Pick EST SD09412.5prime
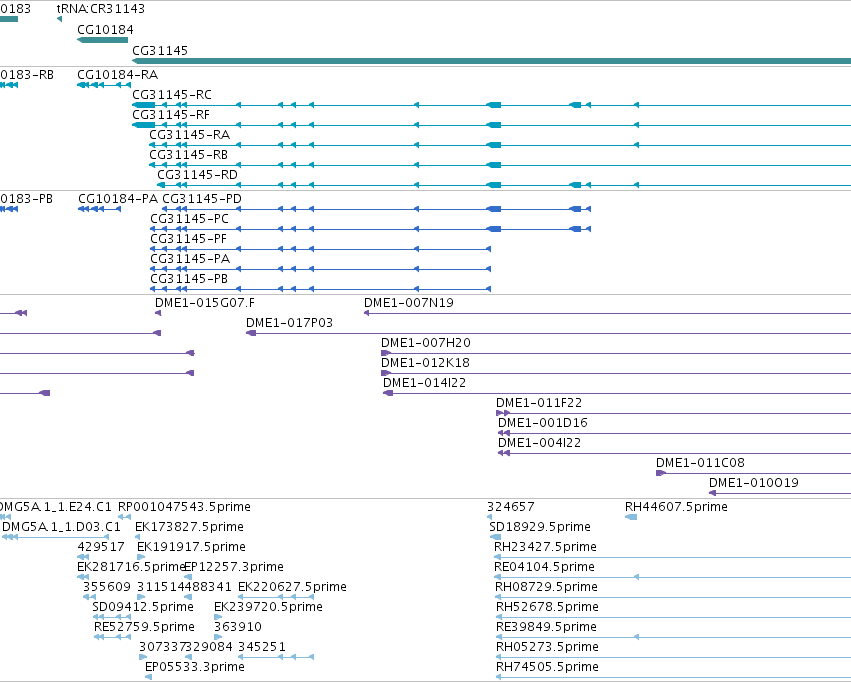The image size is (851, 682). [x=143, y=607]
